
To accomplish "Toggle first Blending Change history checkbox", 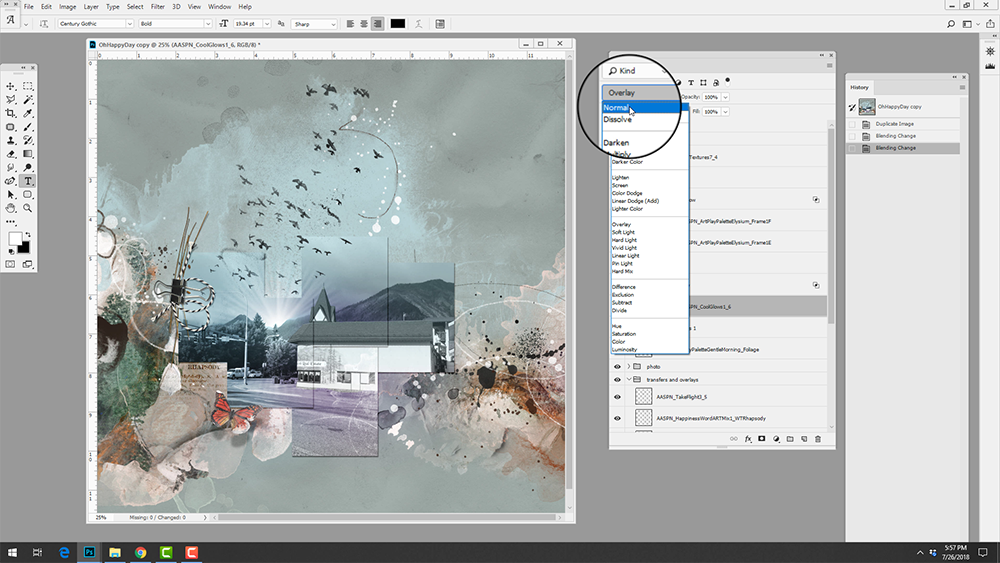I will (x=852, y=136).
